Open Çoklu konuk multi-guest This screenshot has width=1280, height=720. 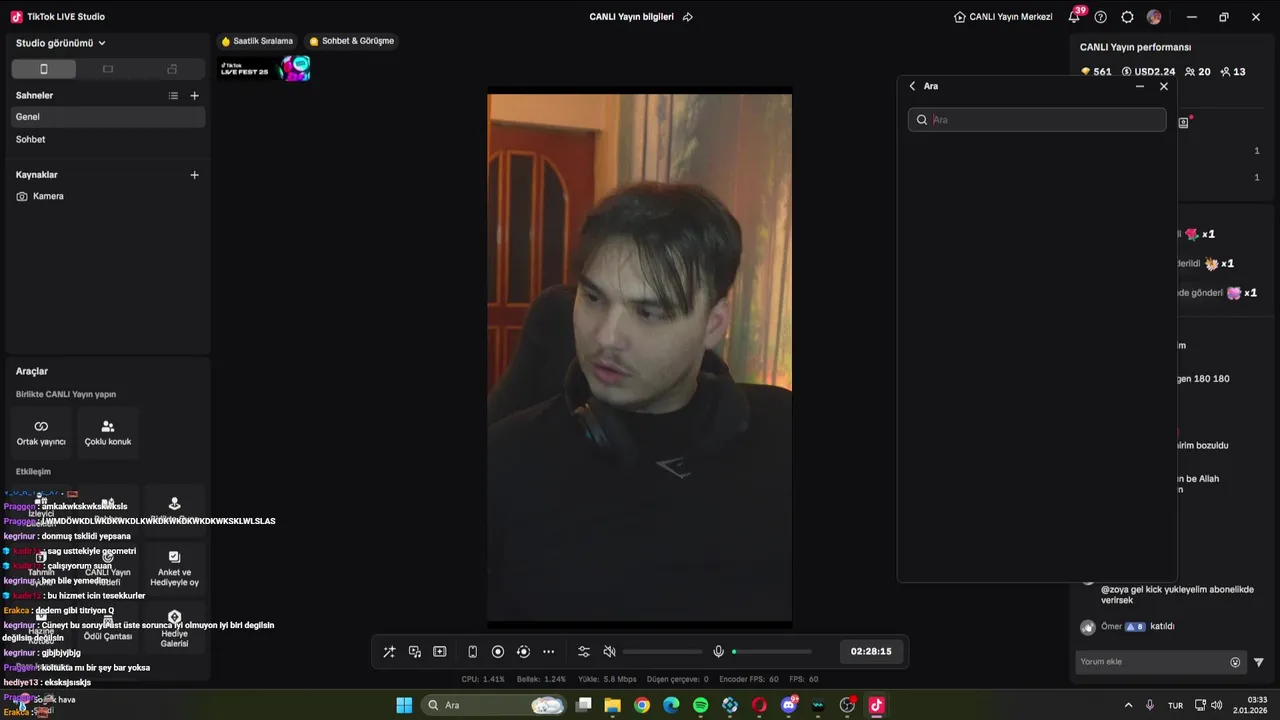(108, 433)
